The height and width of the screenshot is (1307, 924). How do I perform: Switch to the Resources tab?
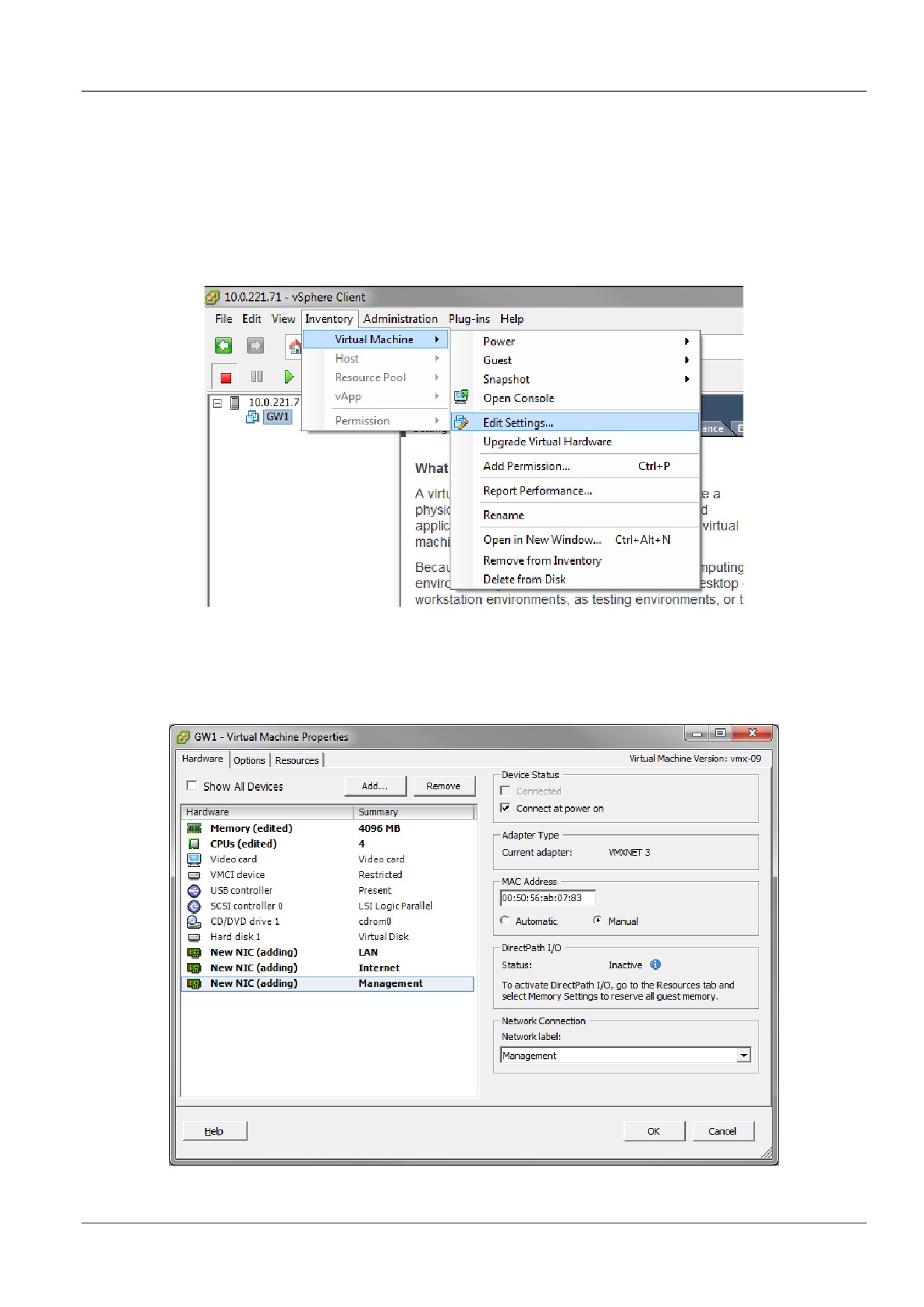297,760
